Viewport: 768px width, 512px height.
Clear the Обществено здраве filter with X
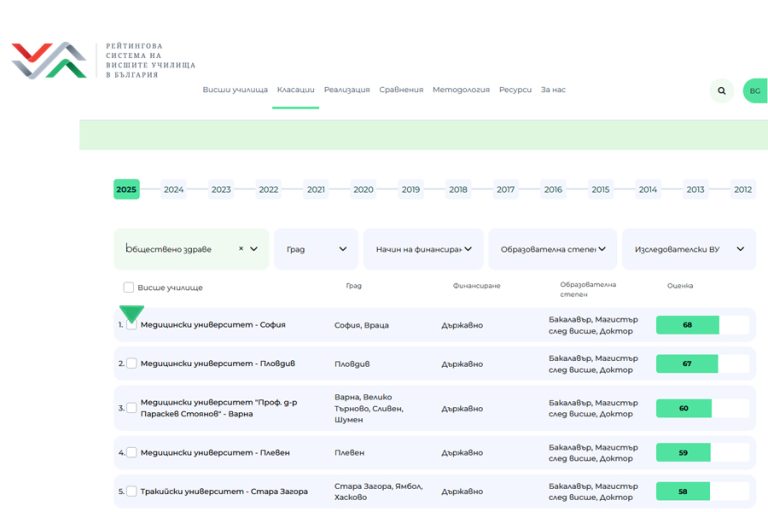point(241,249)
